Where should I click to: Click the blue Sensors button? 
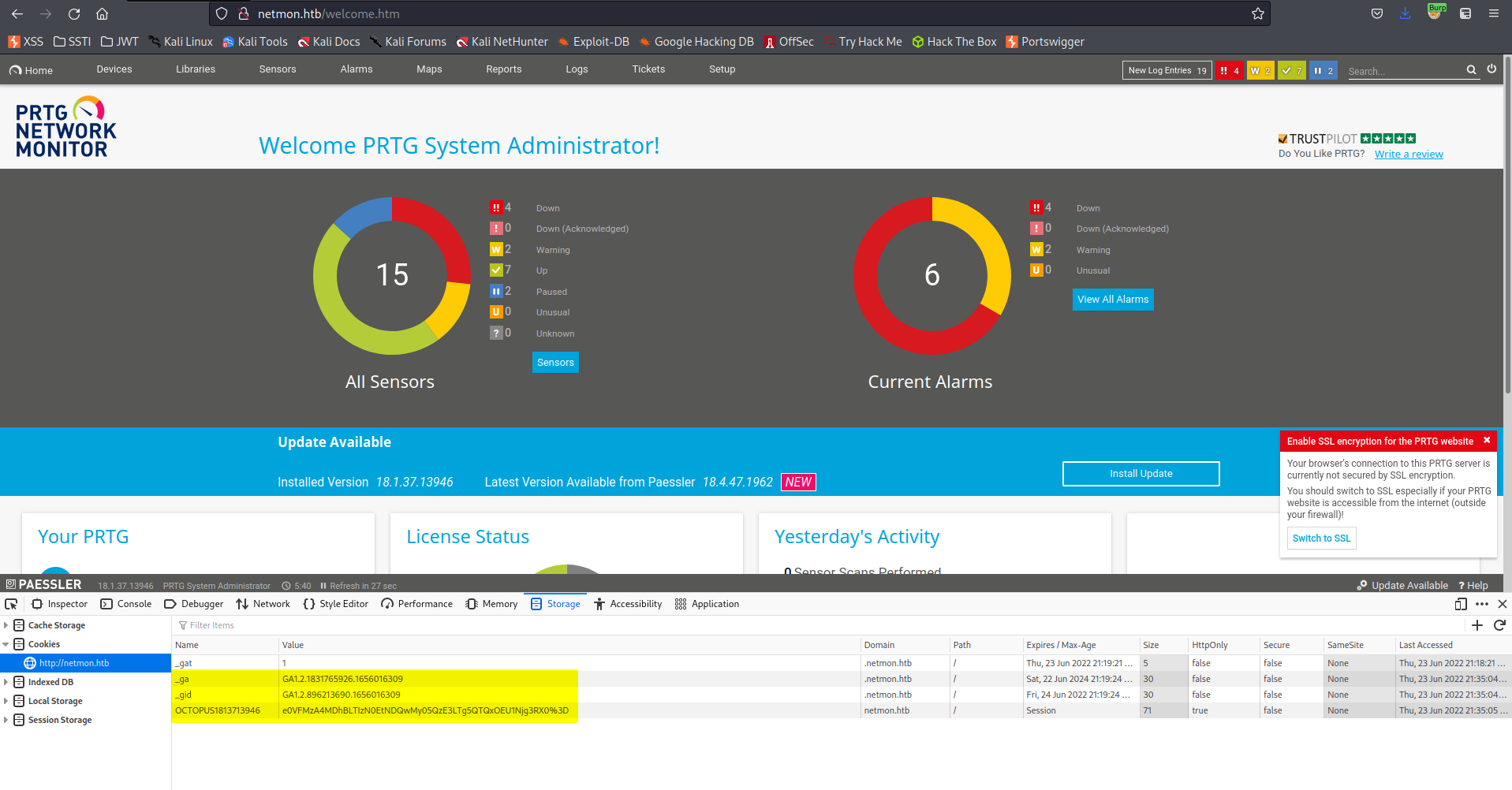click(555, 363)
